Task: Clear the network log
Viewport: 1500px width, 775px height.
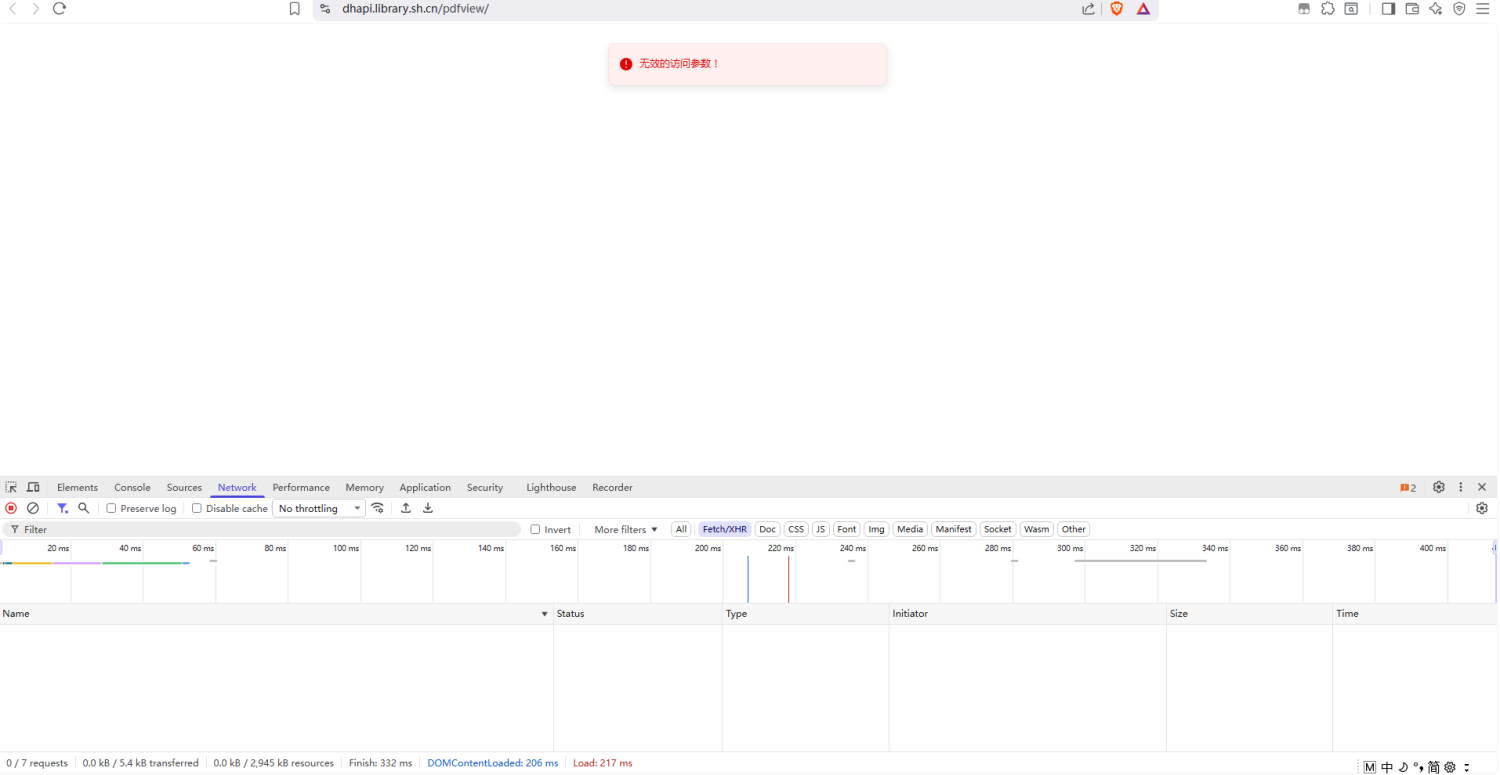Action: (33, 508)
